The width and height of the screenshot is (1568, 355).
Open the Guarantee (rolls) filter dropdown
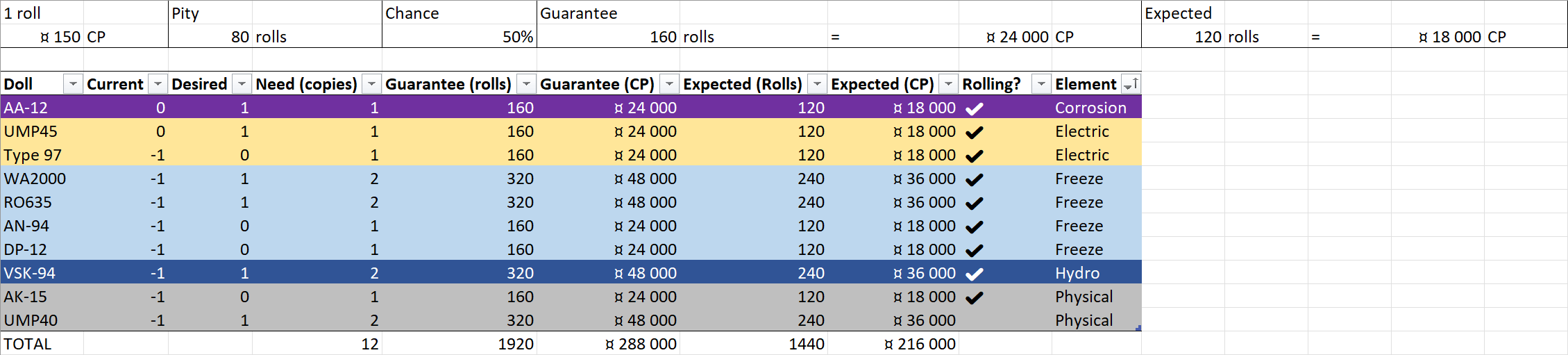tap(527, 84)
